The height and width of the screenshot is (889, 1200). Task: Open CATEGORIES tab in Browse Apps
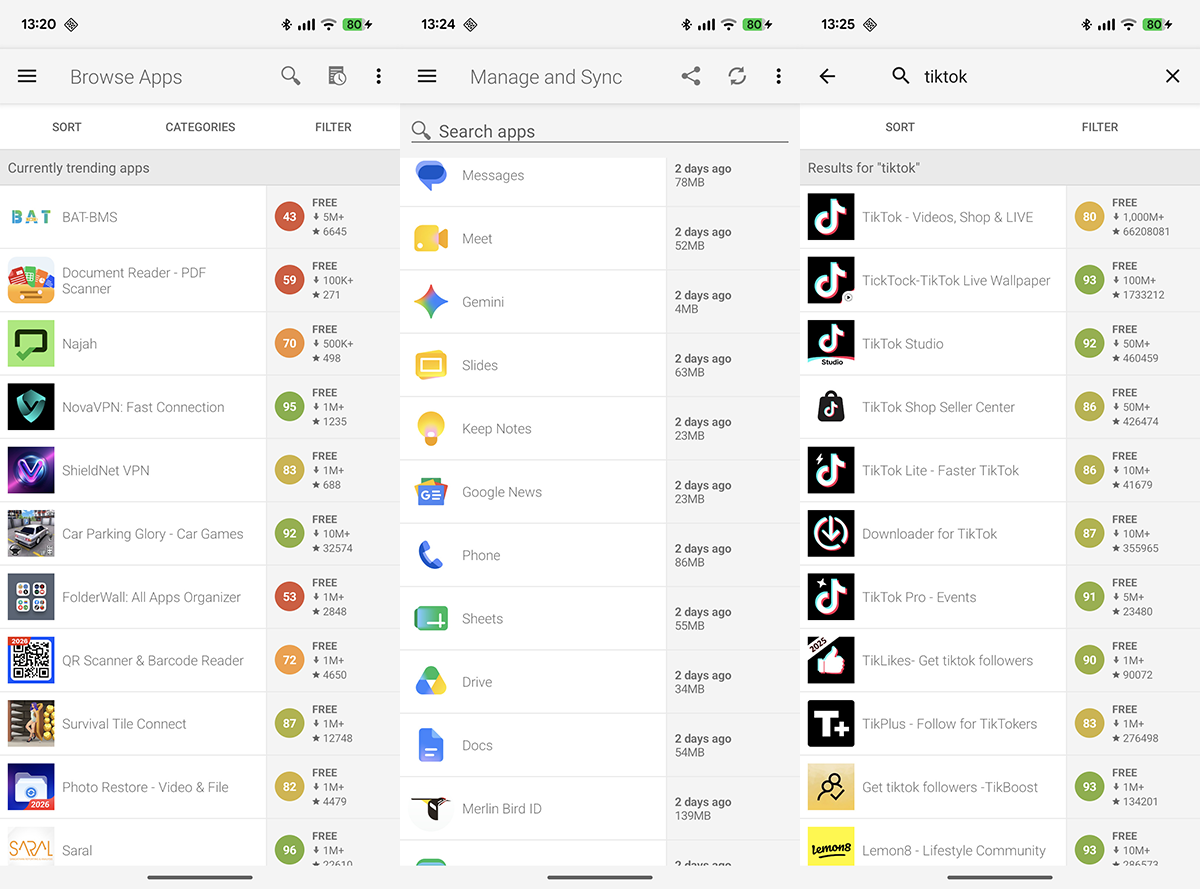200,127
